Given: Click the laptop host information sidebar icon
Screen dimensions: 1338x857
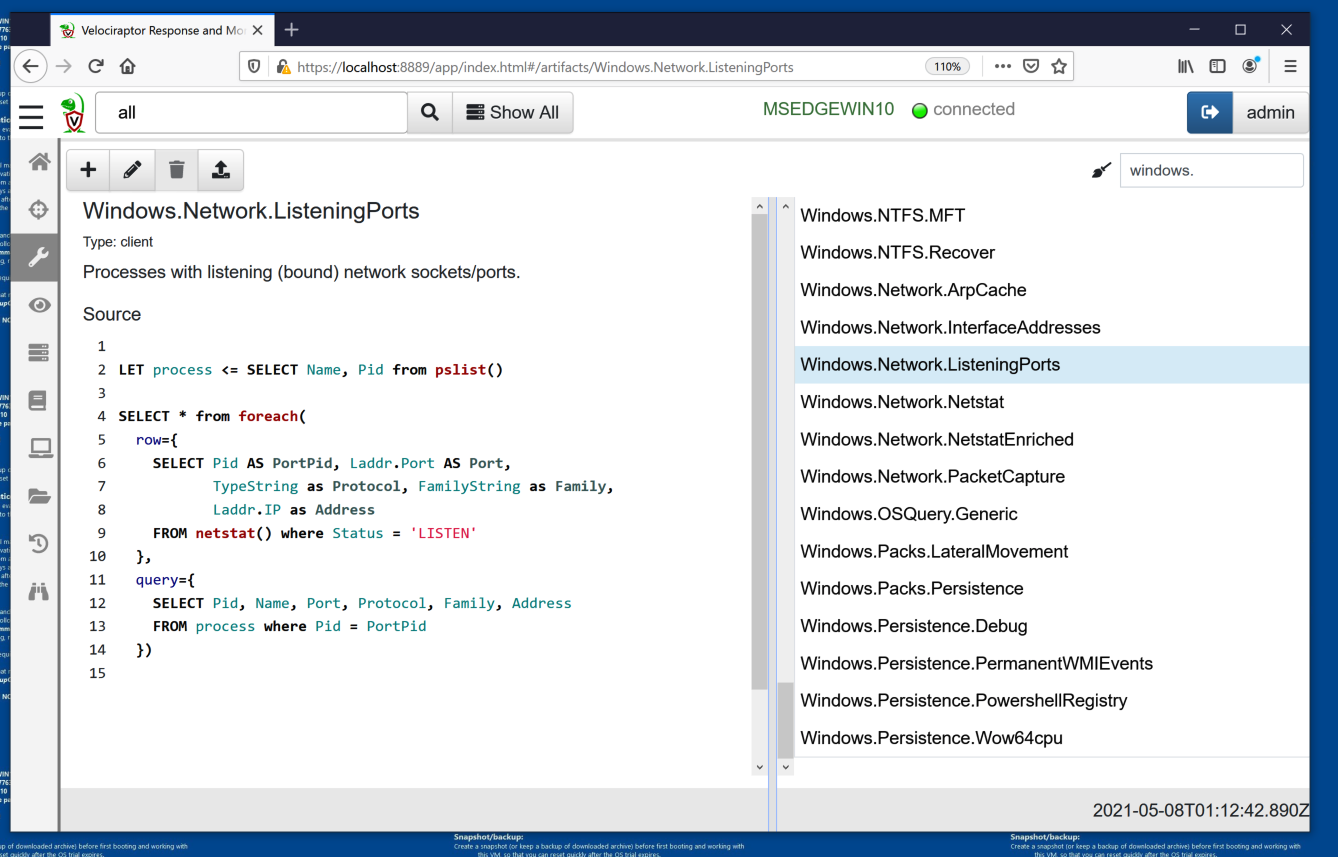Looking at the screenshot, I should click(39, 448).
